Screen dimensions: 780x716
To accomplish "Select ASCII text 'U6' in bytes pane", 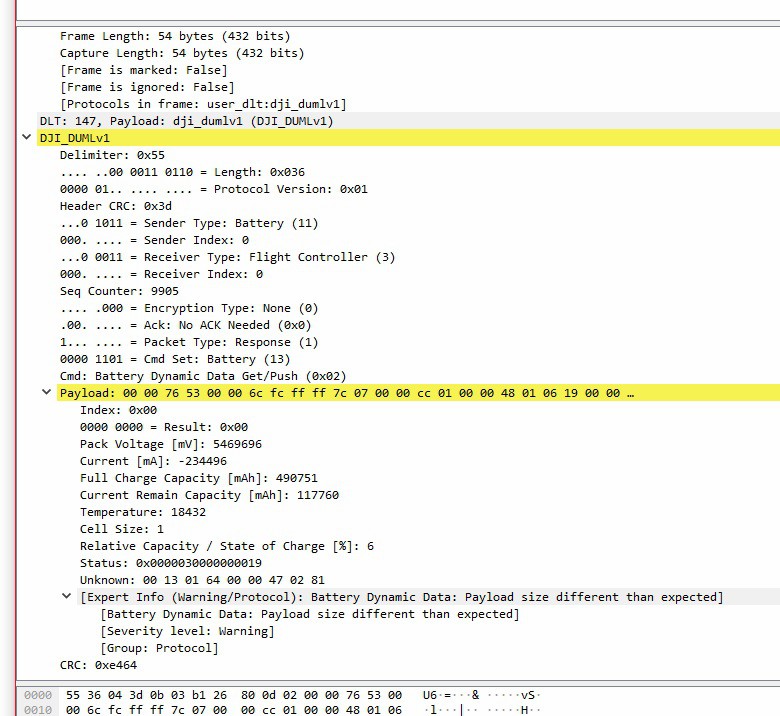I will click(430, 695).
